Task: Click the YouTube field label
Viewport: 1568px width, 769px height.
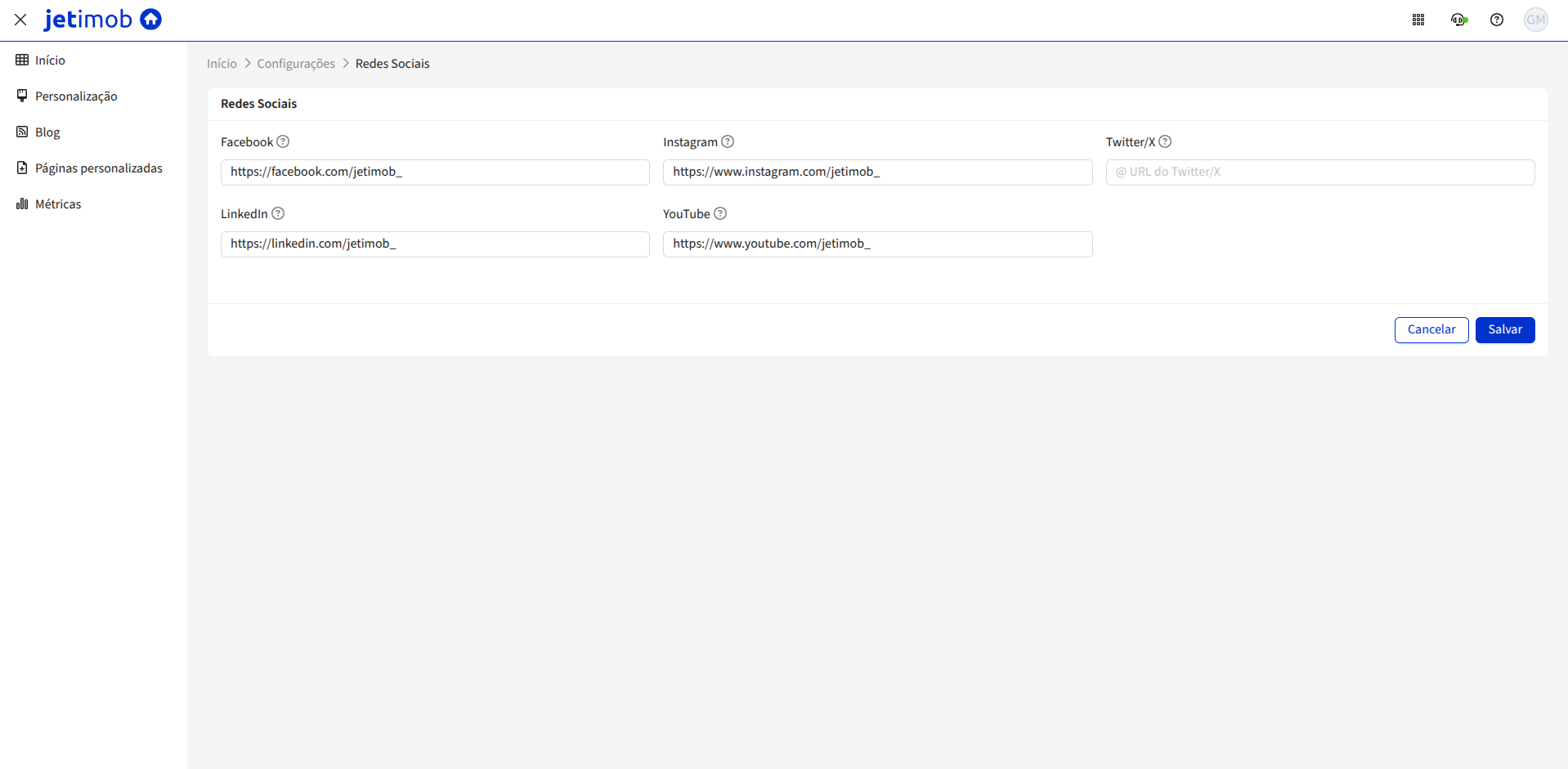Action: (x=687, y=214)
